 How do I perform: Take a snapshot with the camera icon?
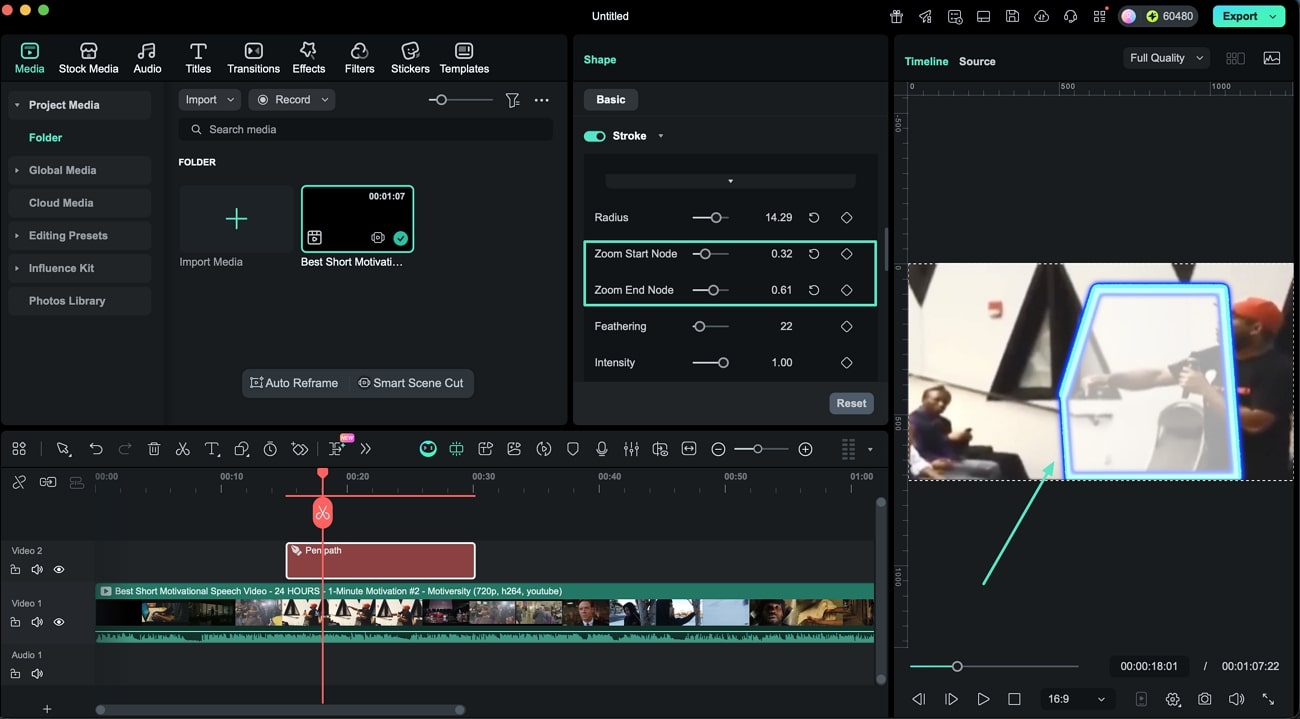(1205, 699)
